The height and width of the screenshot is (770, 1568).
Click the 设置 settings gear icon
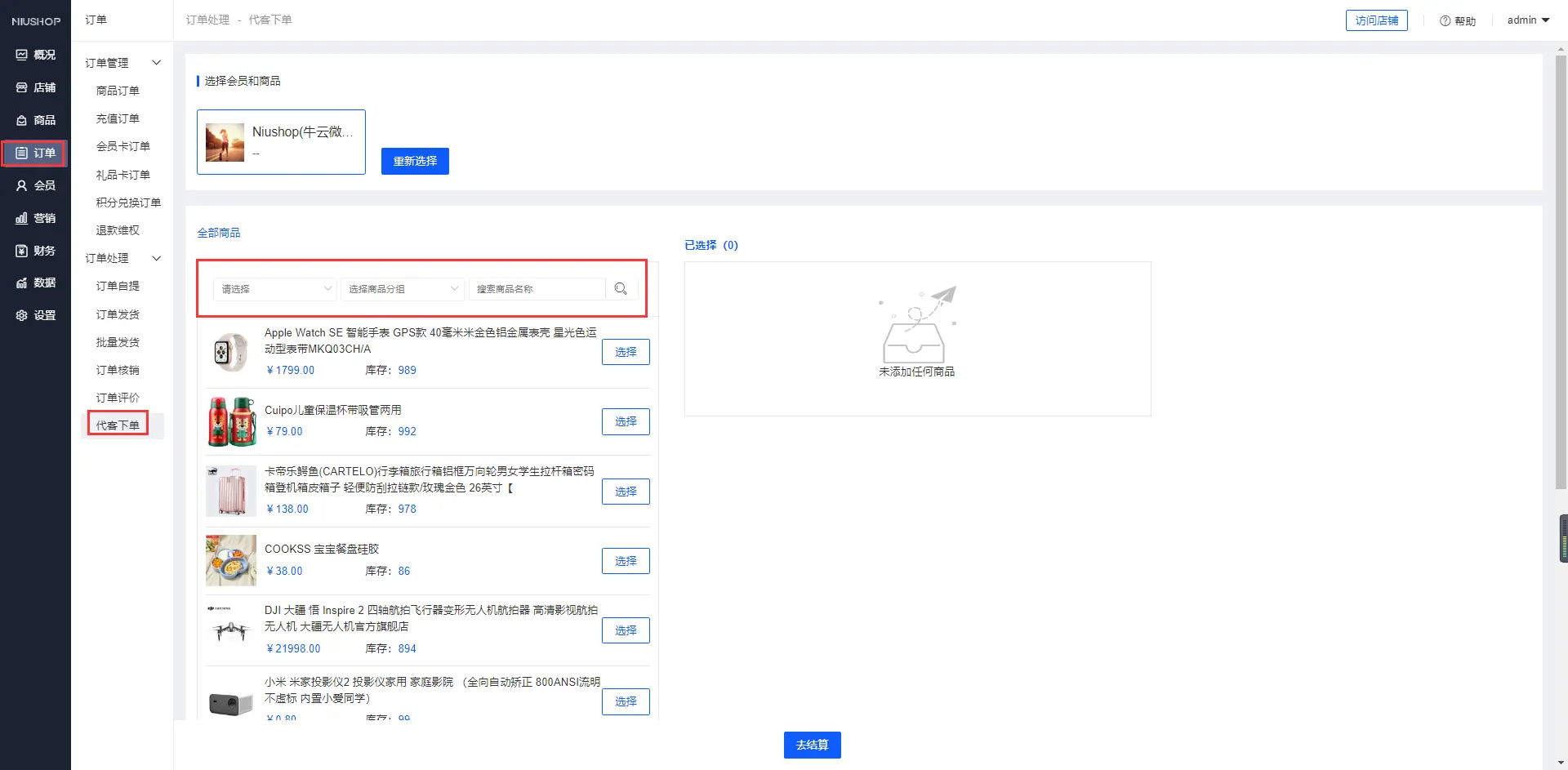22,315
